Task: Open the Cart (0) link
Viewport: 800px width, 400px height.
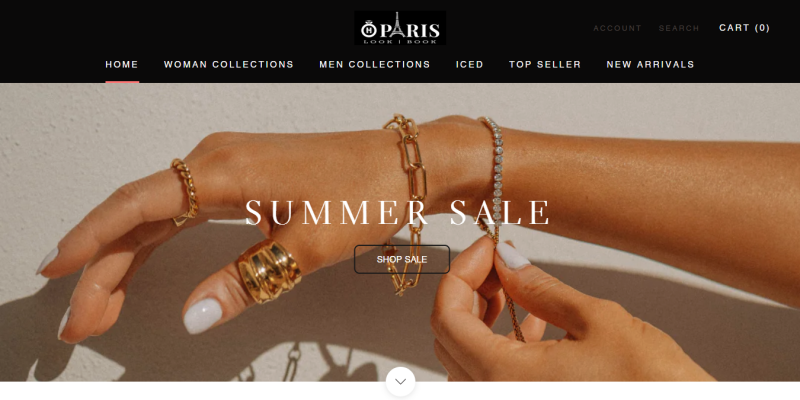Action: click(744, 28)
